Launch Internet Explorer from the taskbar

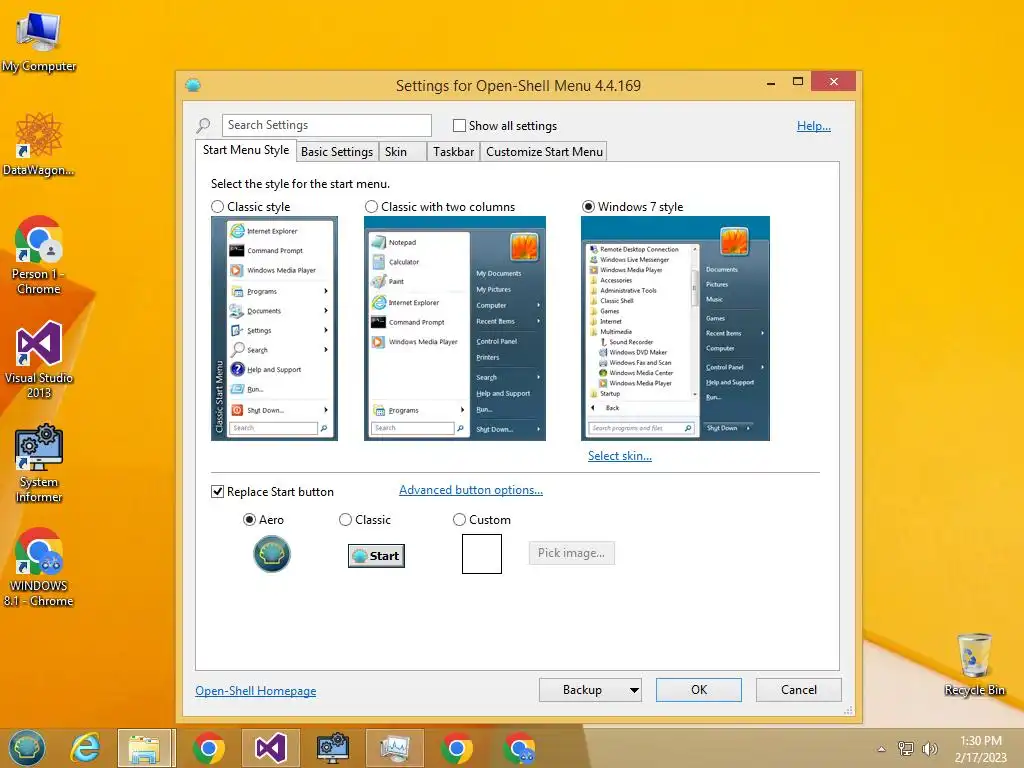(86, 748)
